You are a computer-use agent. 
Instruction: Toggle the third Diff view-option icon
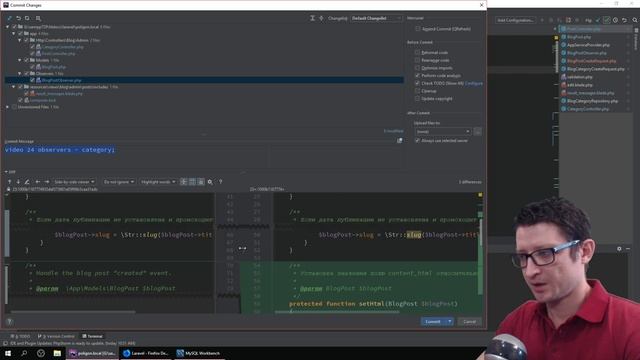click(x=201, y=182)
